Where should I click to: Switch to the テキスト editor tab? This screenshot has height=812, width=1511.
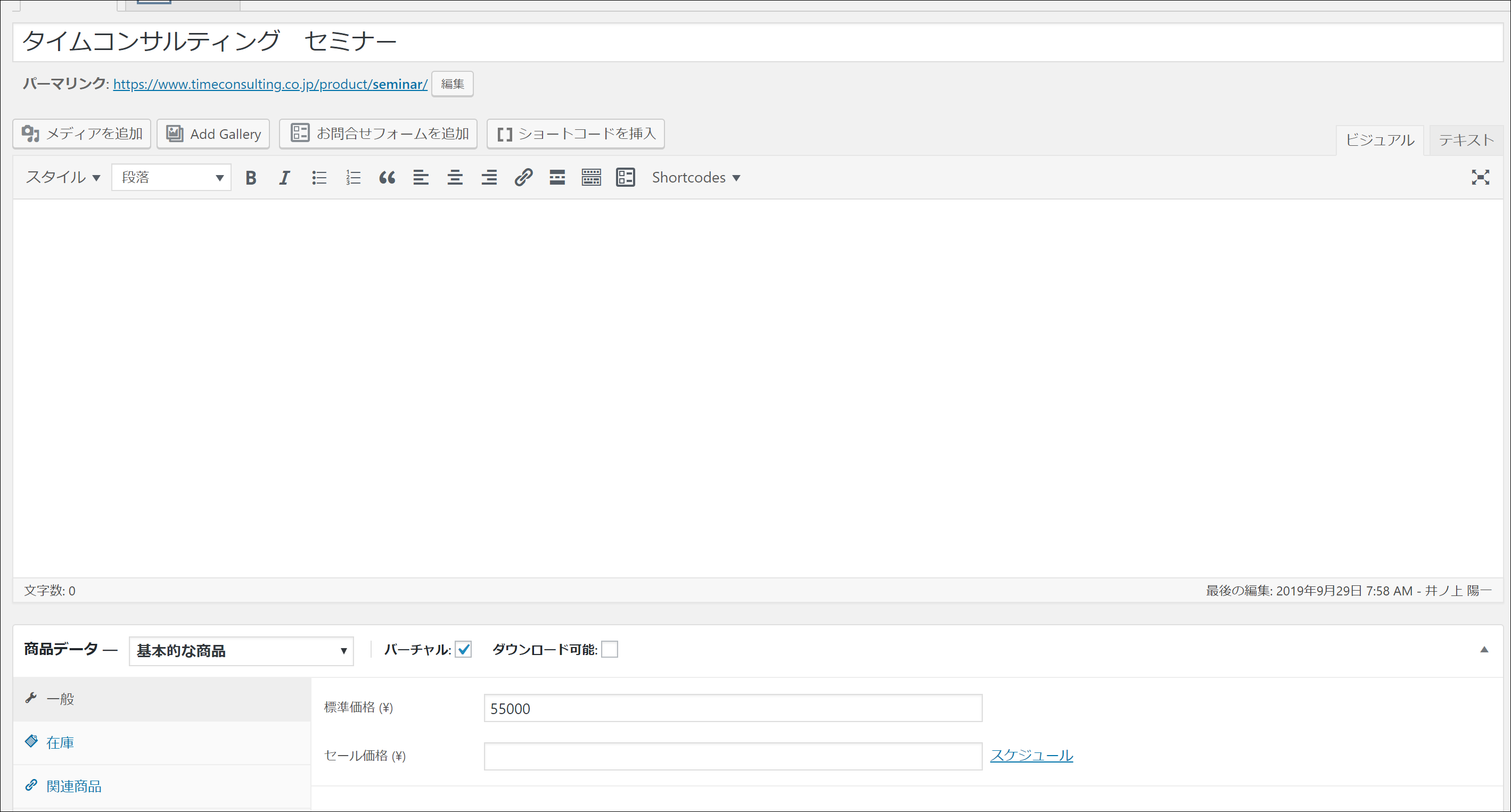1466,140
